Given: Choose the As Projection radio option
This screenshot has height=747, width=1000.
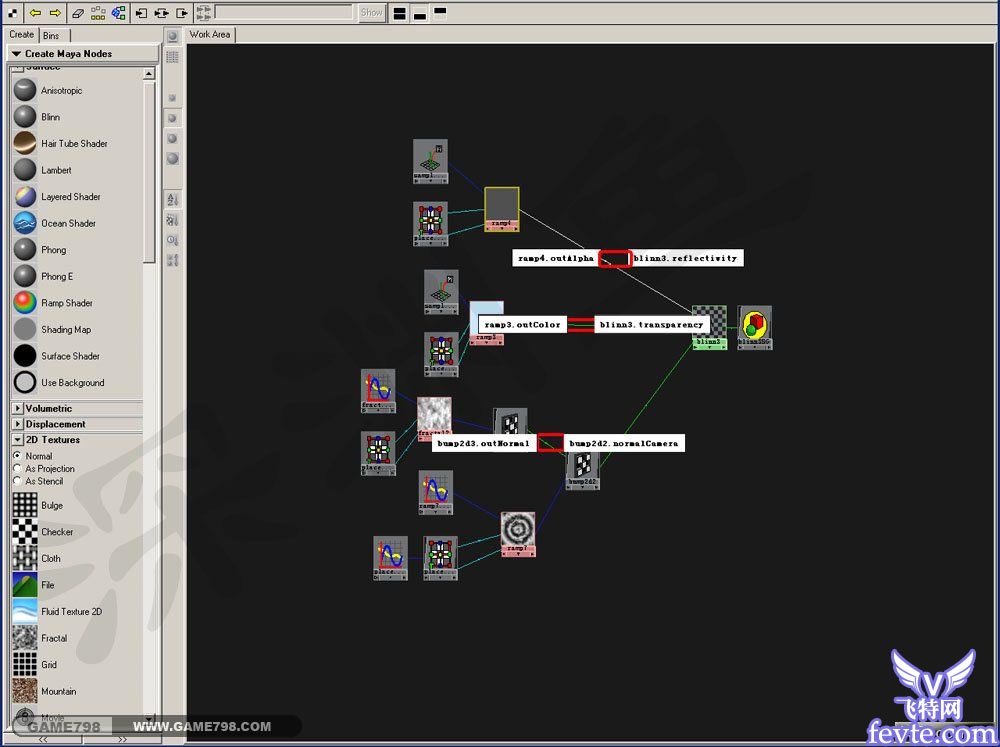Looking at the screenshot, I should [18, 469].
